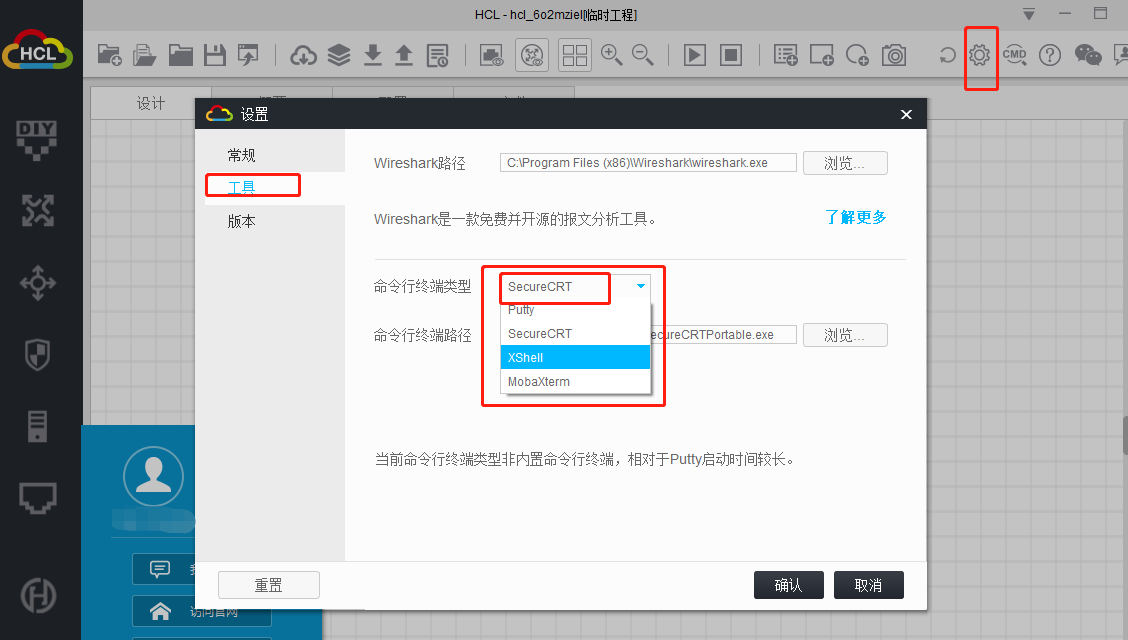Click the stop all devices square icon
The width and height of the screenshot is (1128, 640).
point(731,55)
